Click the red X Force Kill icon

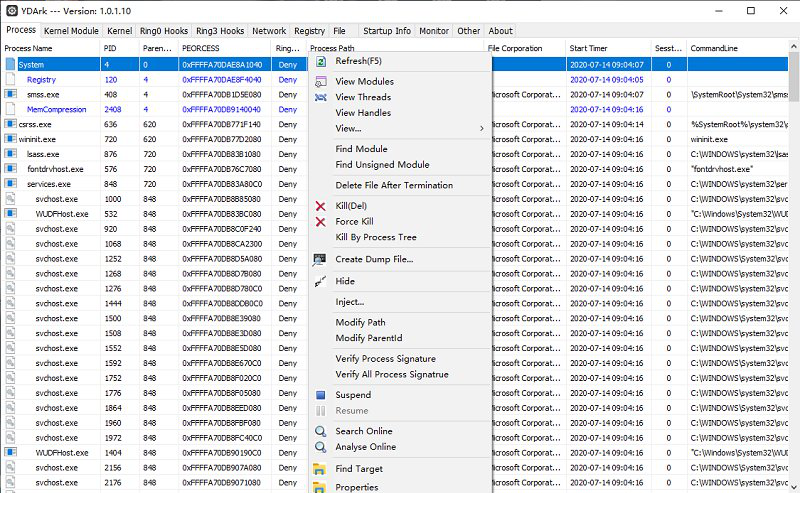point(320,222)
